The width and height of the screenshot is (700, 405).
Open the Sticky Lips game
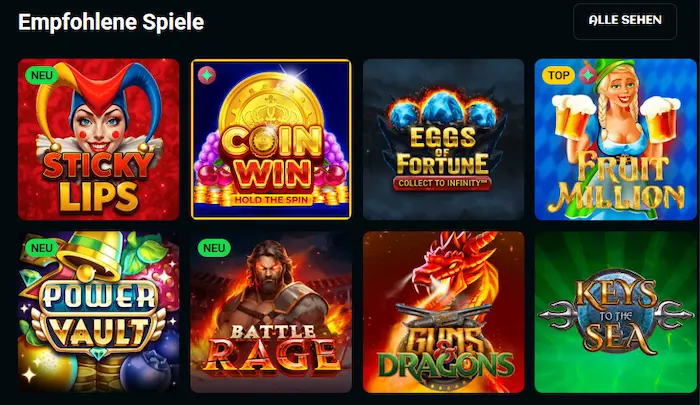click(x=99, y=139)
